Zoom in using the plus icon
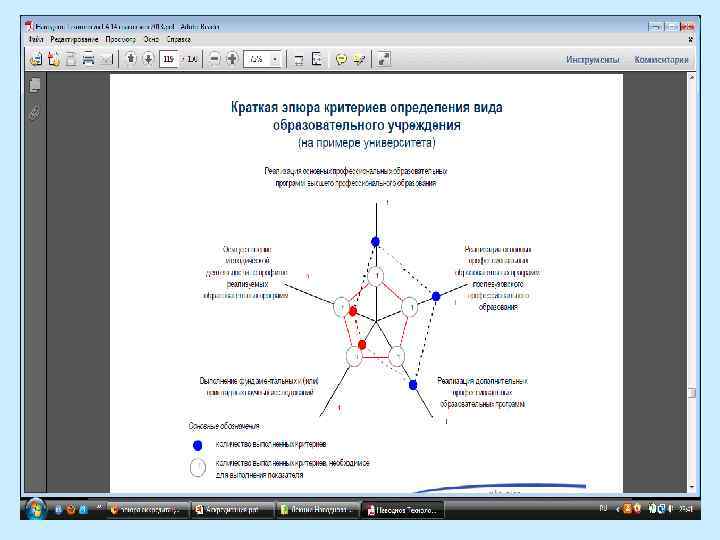Screen dimensions: 720x540 tap(232, 59)
